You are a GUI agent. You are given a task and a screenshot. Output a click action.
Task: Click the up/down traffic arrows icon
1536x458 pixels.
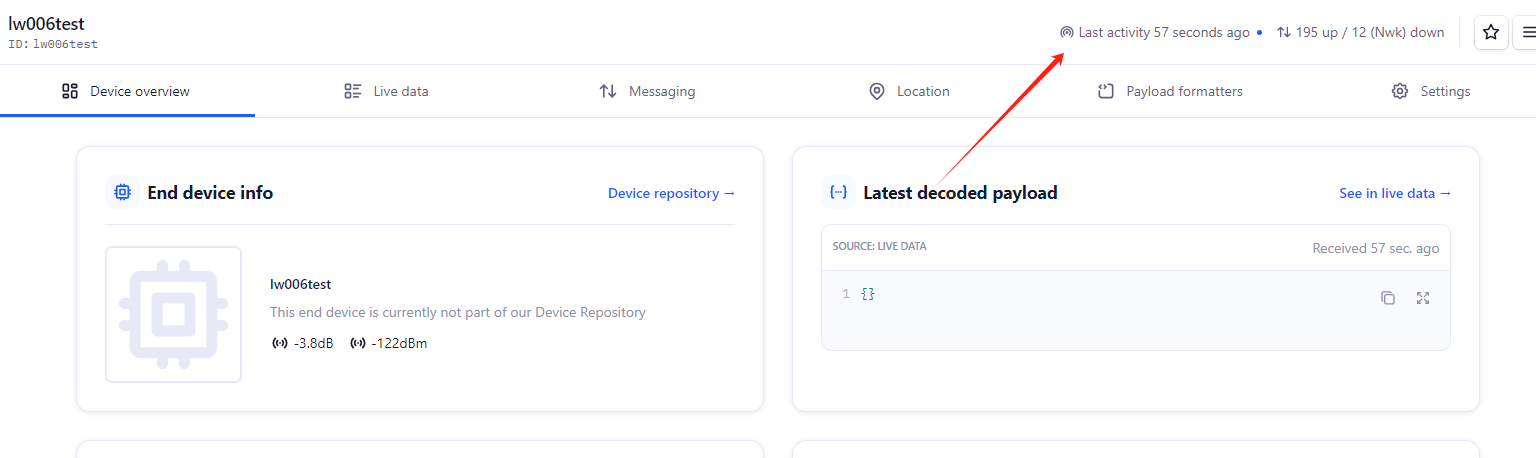(1283, 33)
